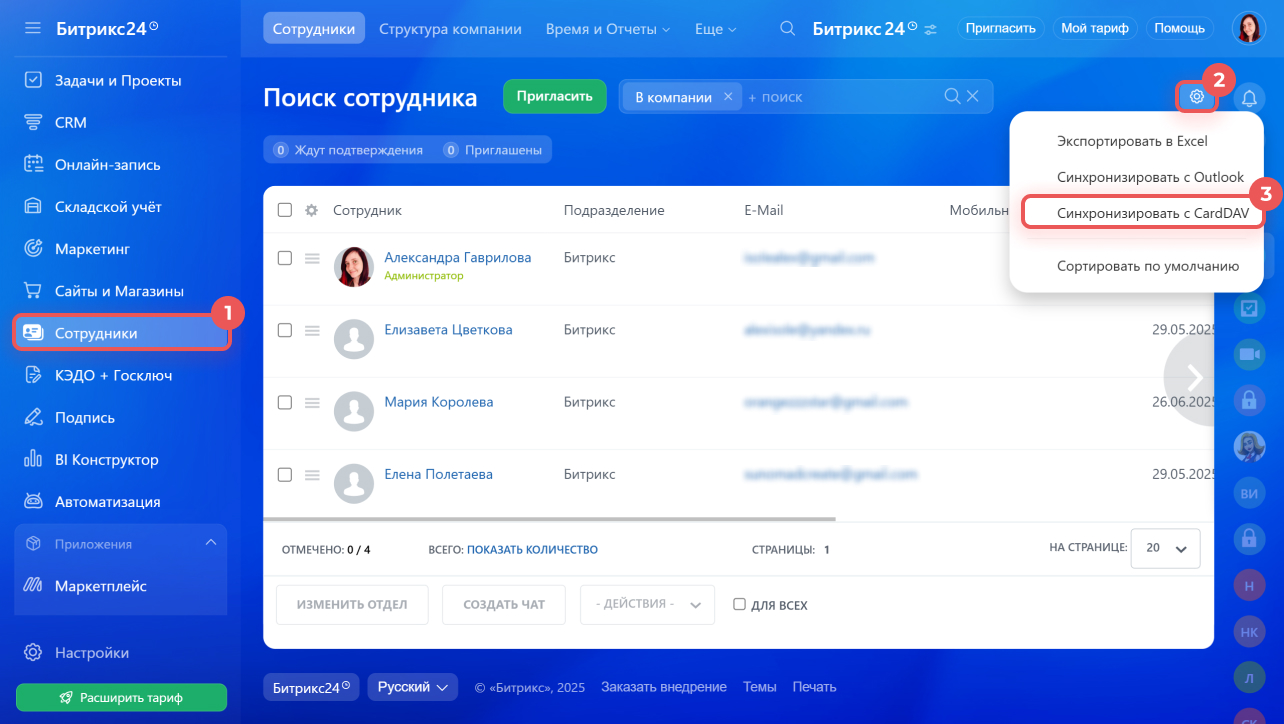Open row menu for Мария Королева
The height and width of the screenshot is (724, 1284).
pyautogui.click(x=312, y=402)
